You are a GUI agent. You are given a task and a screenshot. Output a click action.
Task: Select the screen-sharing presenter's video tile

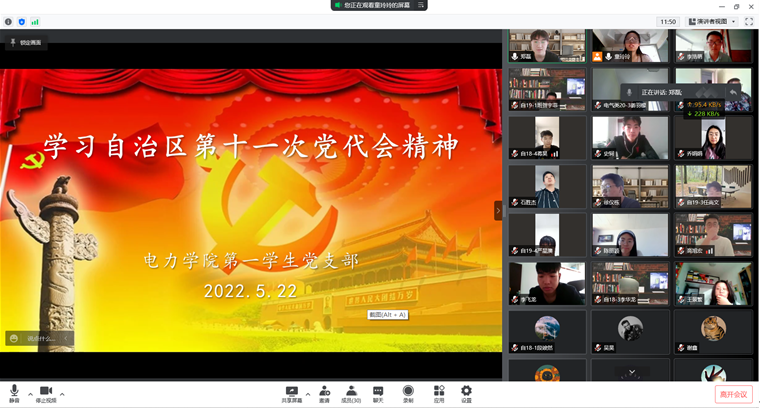(630, 46)
